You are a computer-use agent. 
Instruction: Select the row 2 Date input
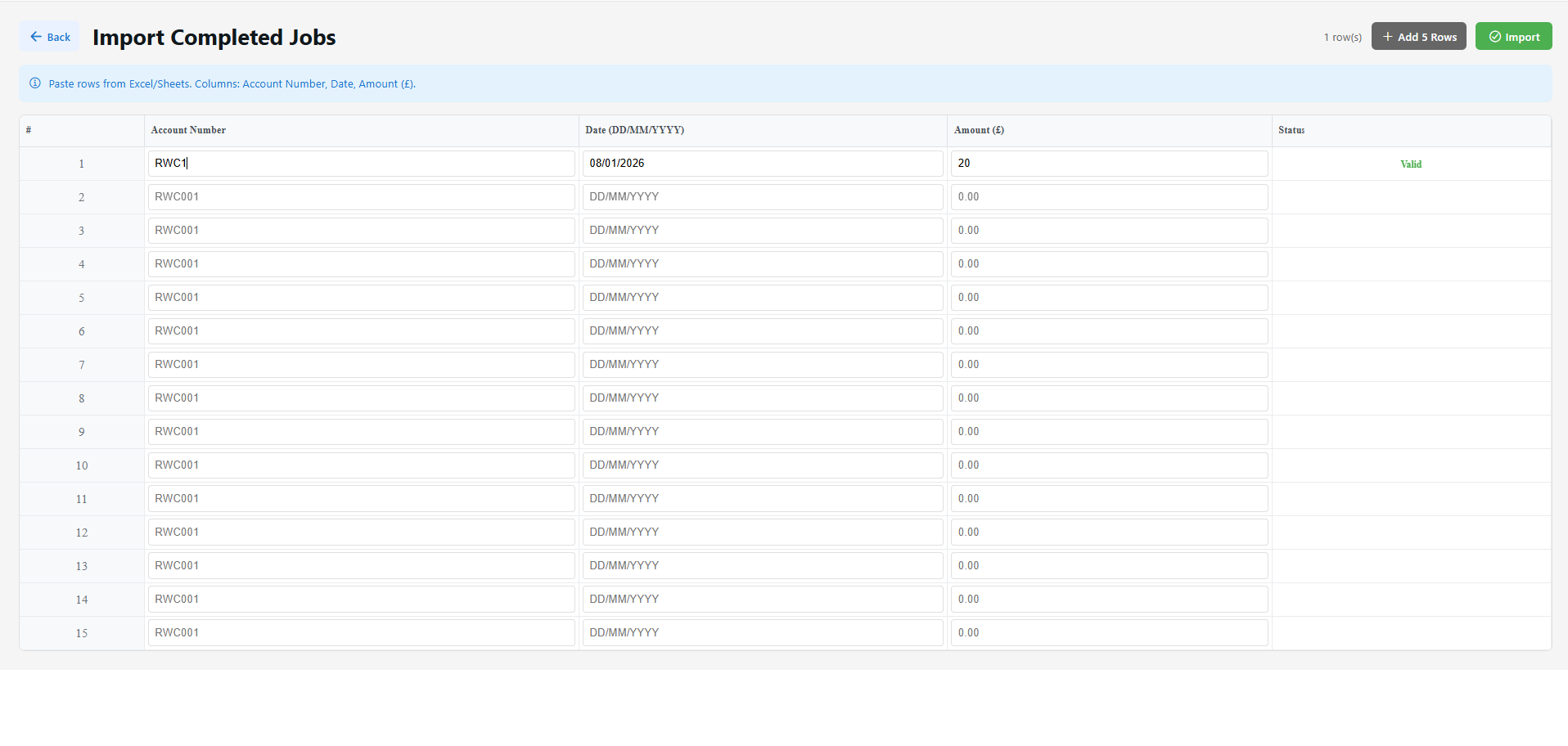coord(763,197)
